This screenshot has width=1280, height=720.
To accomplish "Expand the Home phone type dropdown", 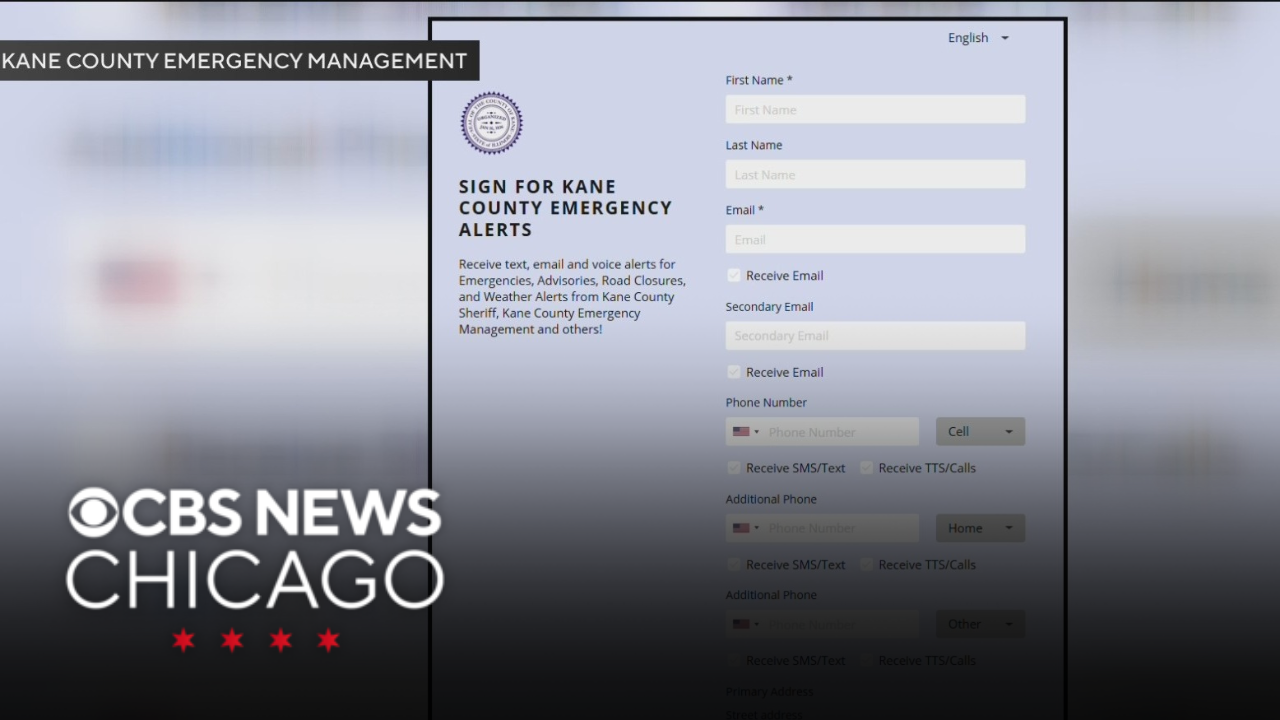I will click(980, 528).
